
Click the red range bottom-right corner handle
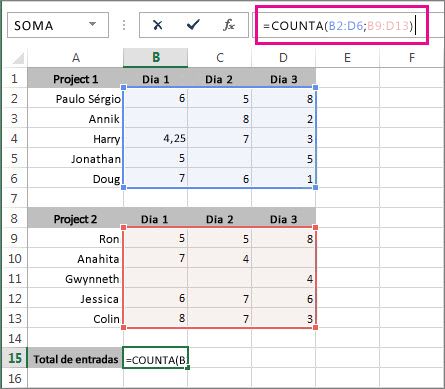tap(315, 327)
